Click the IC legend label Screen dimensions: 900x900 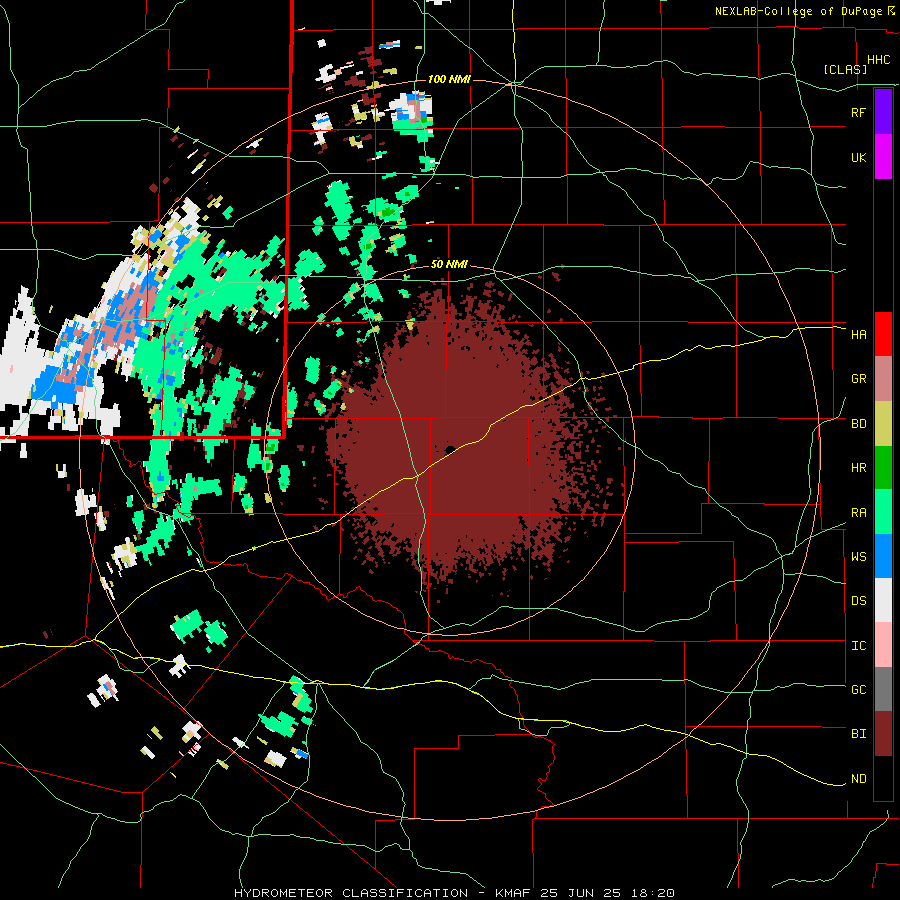coord(858,646)
